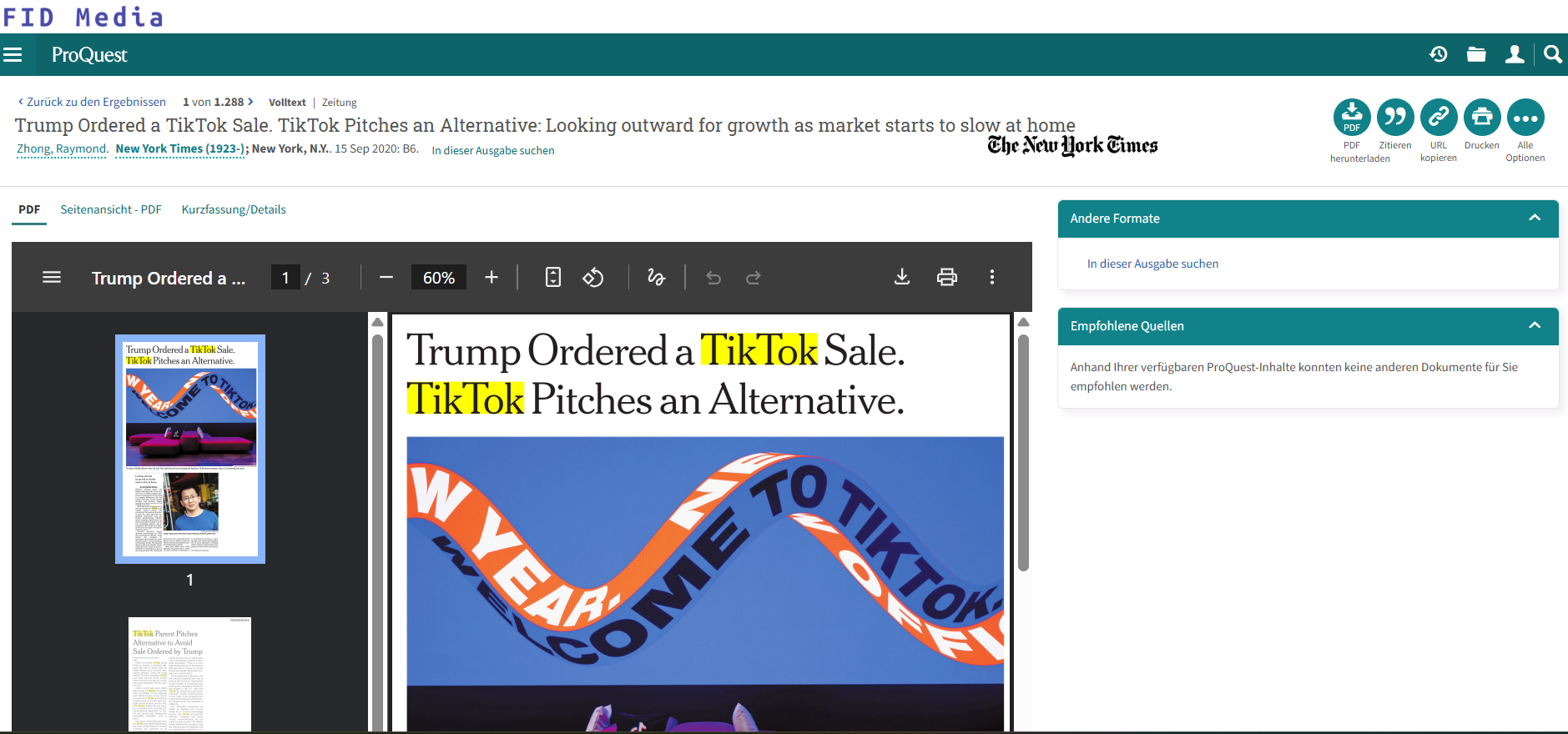This screenshot has width=1568, height=734.
Task: Click the fit-to-page icon in PDF toolbar
Action: pyautogui.click(x=552, y=278)
